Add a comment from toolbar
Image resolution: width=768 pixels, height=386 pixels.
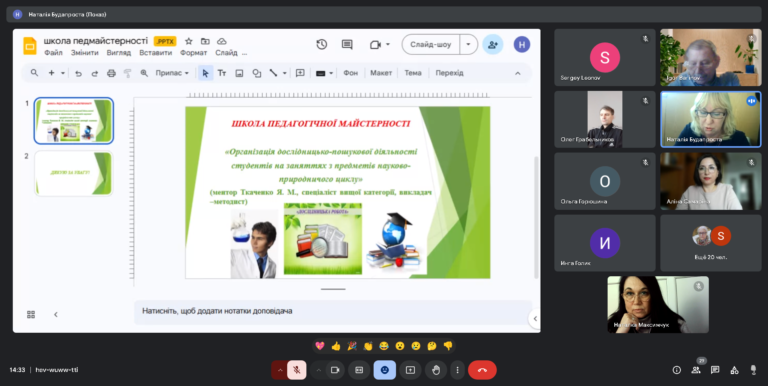pyautogui.click(x=300, y=73)
